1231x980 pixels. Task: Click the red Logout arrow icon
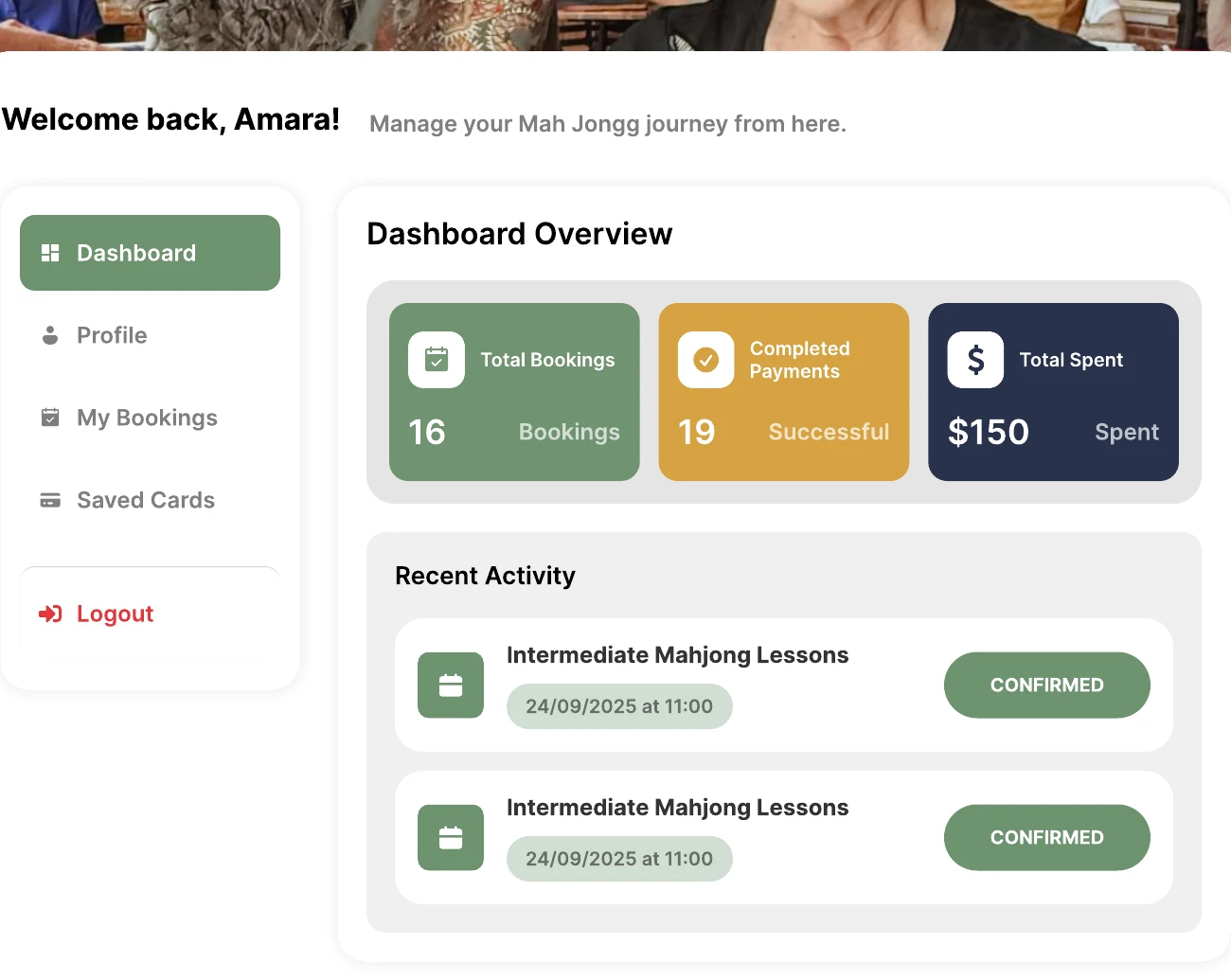(x=50, y=614)
